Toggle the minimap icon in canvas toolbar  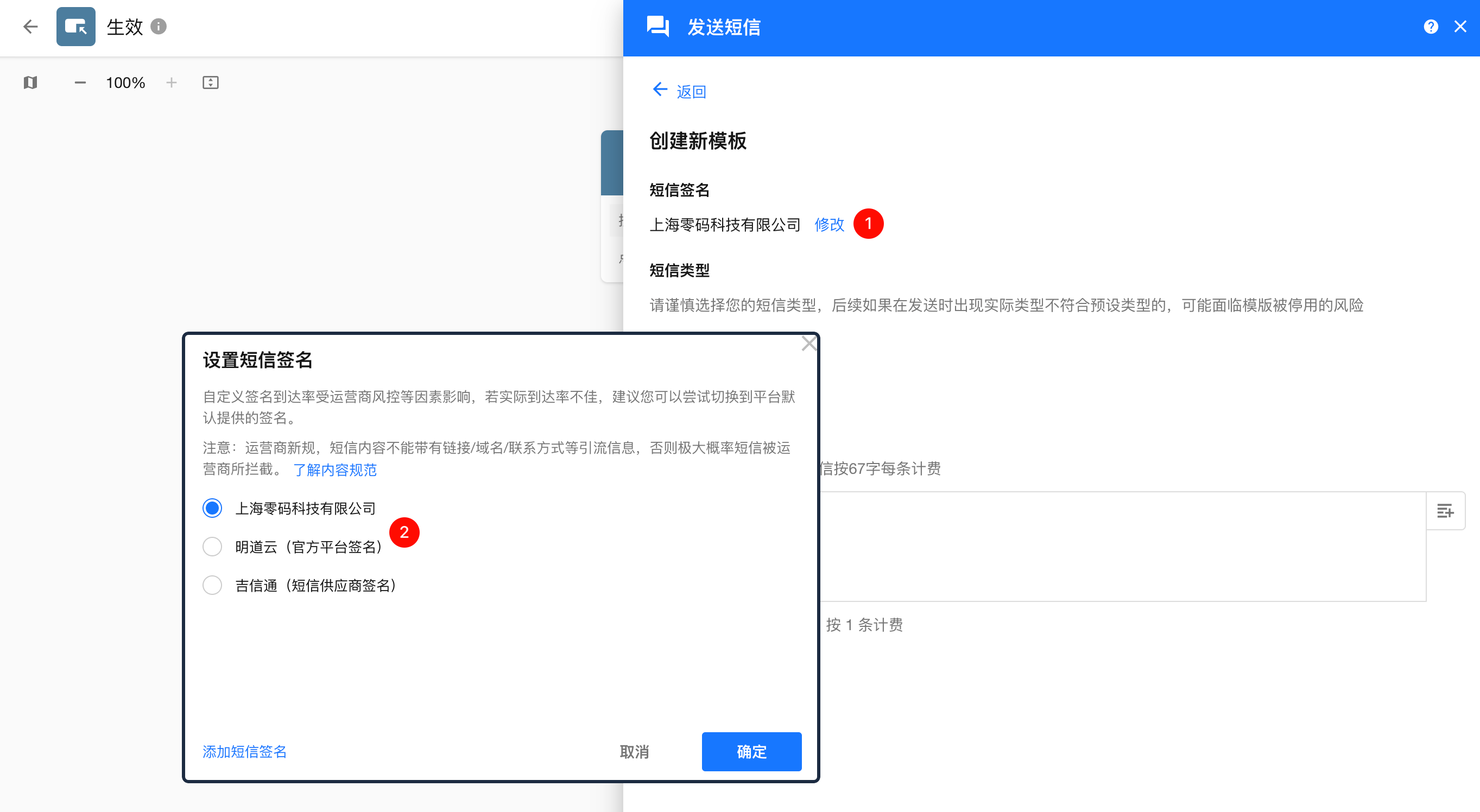tap(30, 83)
